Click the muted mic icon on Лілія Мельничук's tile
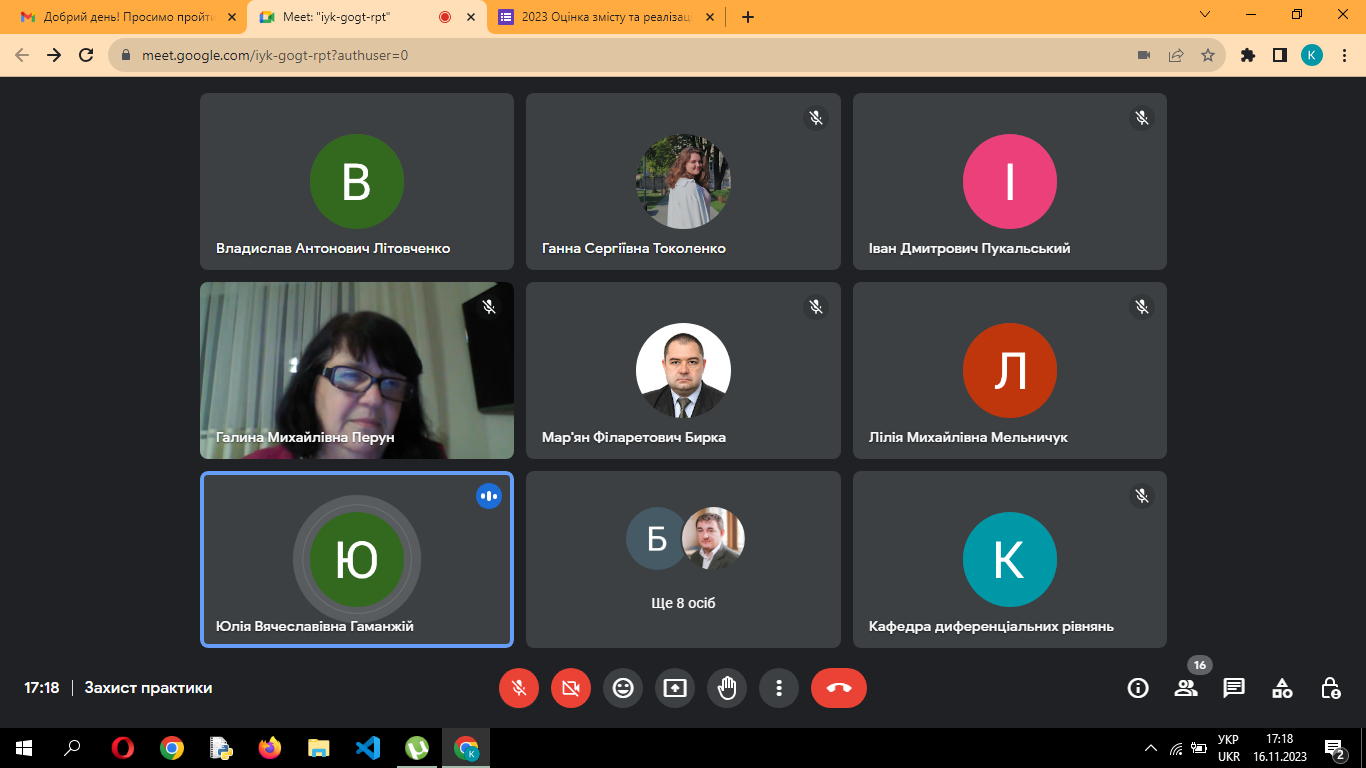The width and height of the screenshot is (1366, 768). [x=1142, y=307]
